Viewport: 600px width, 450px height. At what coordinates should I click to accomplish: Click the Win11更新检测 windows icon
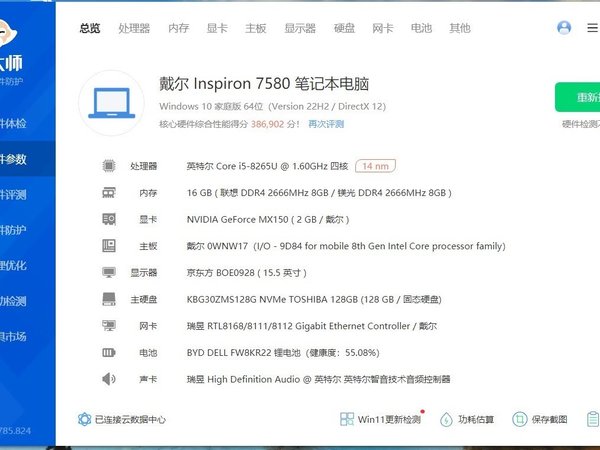[x=347, y=419]
